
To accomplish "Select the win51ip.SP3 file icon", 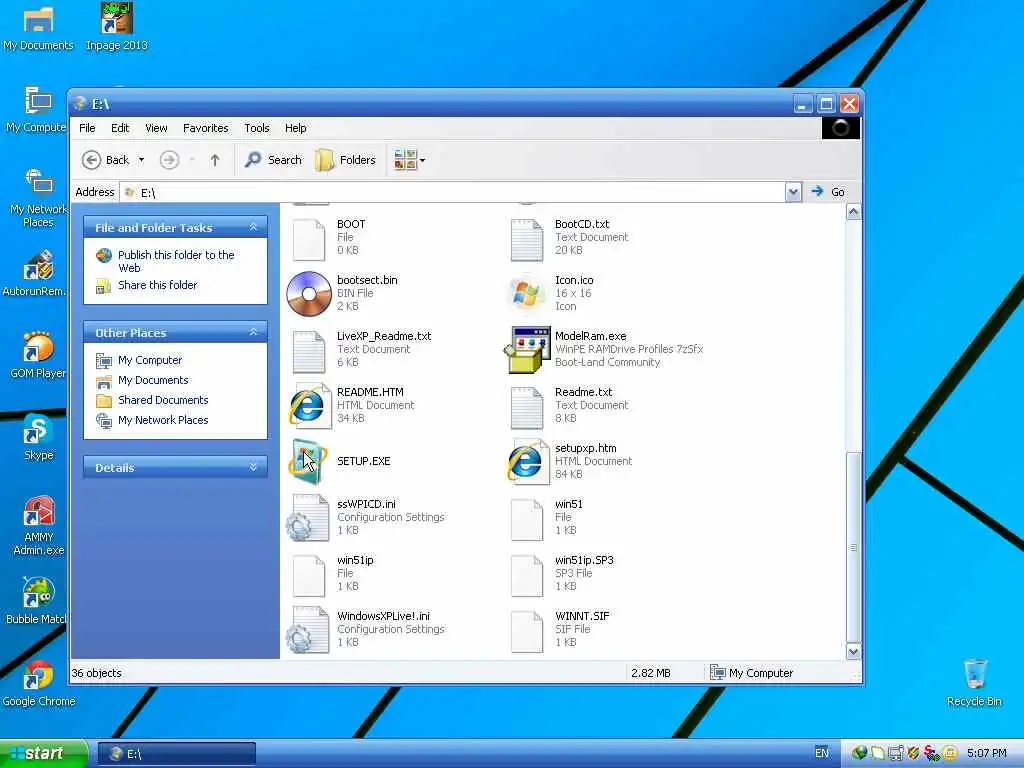I will click(x=527, y=575).
